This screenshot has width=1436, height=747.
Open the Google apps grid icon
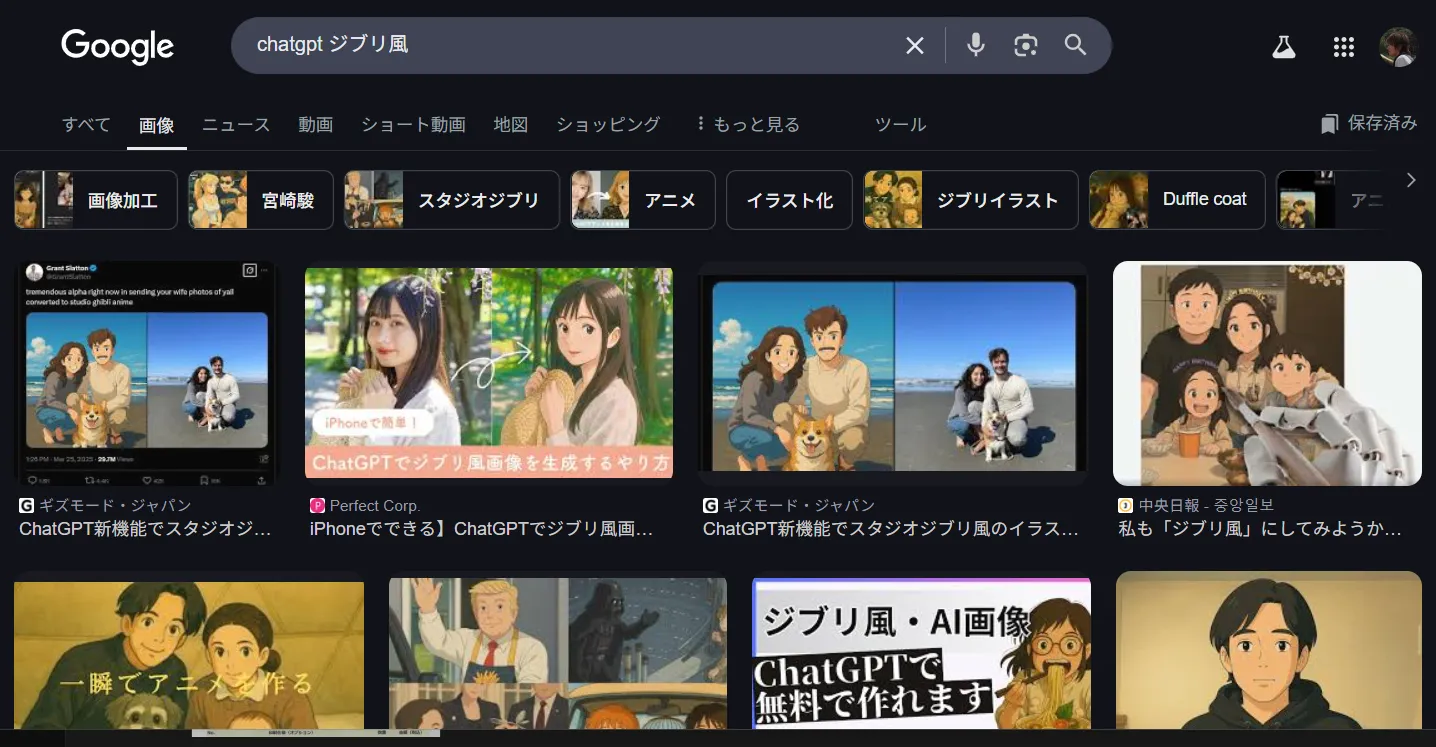click(x=1344, y=47)
